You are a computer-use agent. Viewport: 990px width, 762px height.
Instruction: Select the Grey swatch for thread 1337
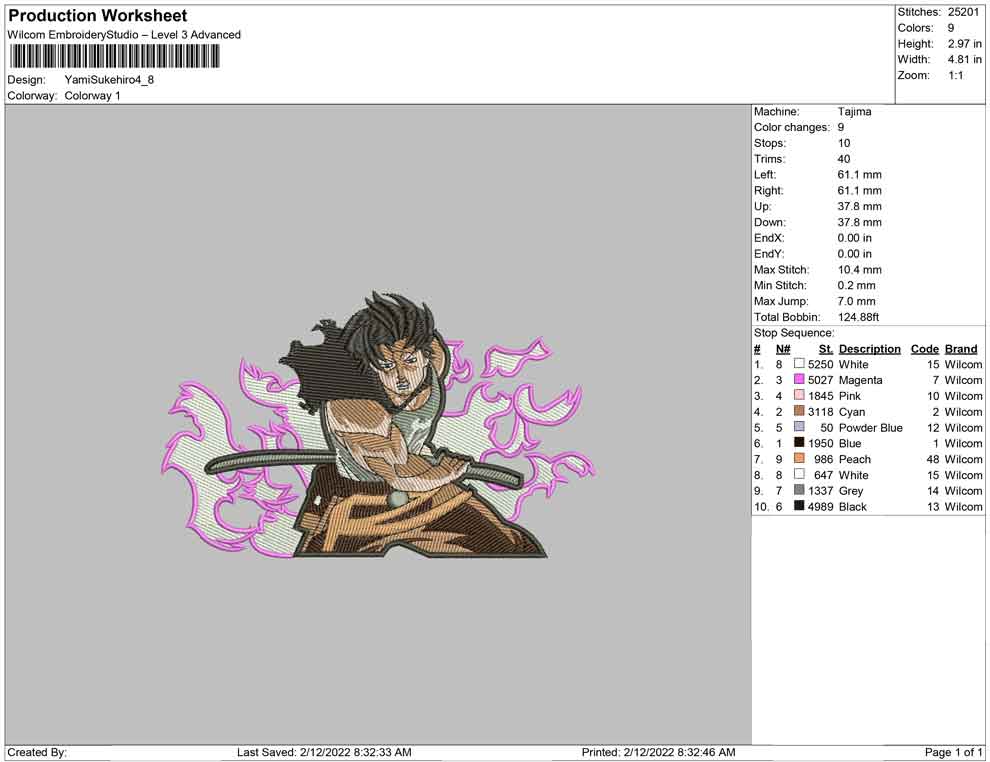[799, 490]
